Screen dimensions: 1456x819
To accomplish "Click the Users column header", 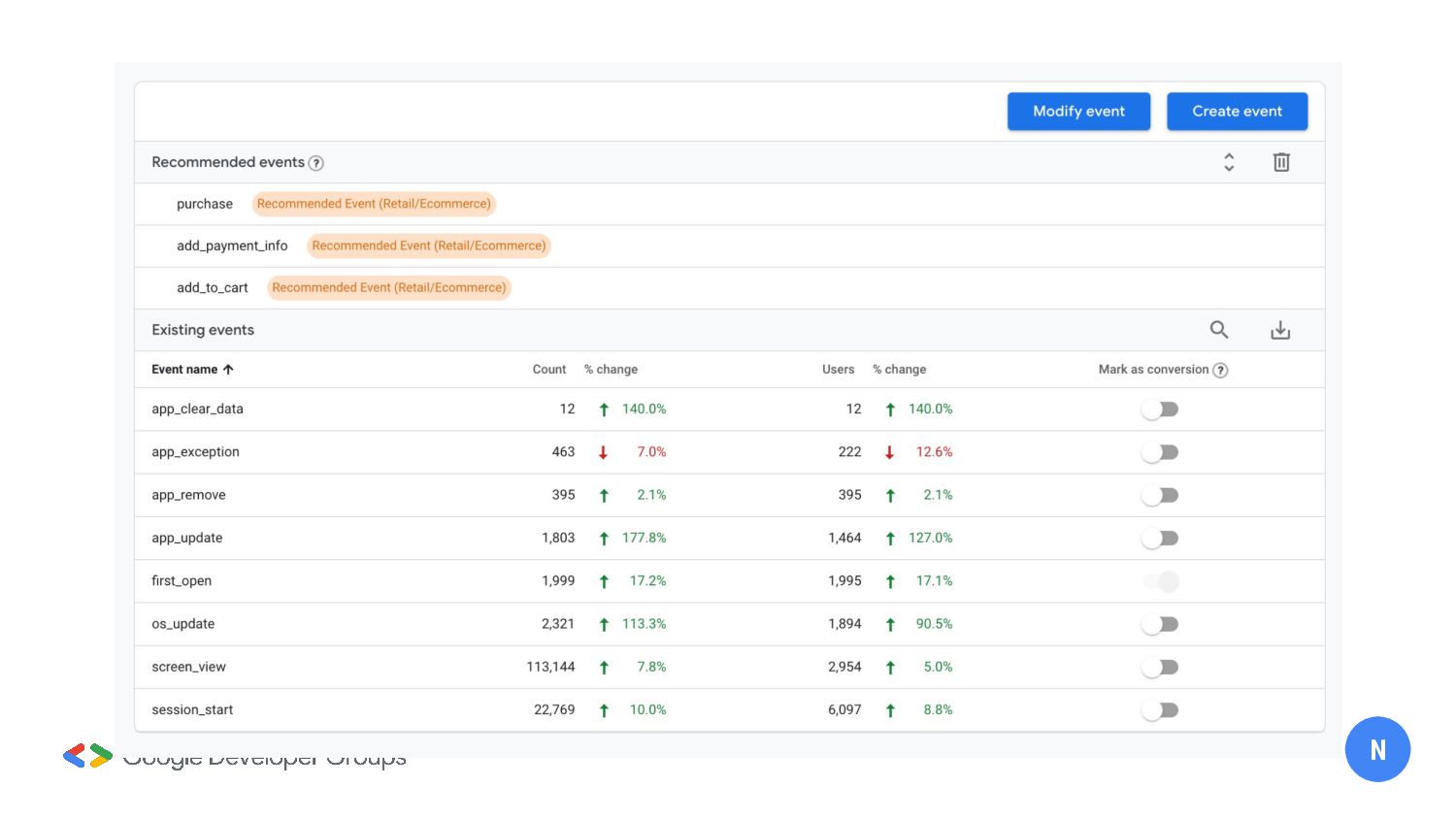I will (838, 370).
